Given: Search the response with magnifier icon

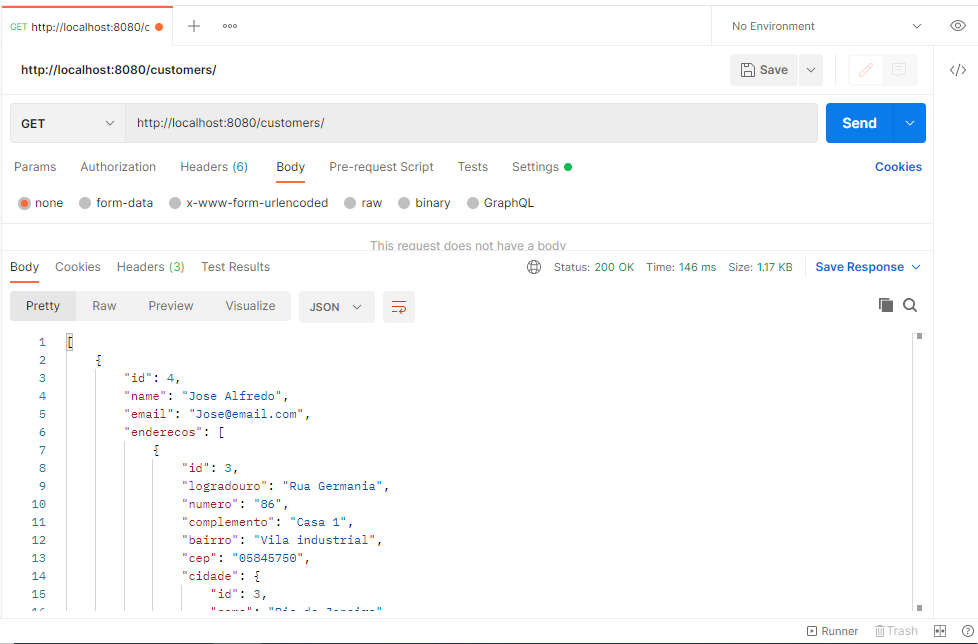Looking at the screenshot, I should tap(910, 305).
